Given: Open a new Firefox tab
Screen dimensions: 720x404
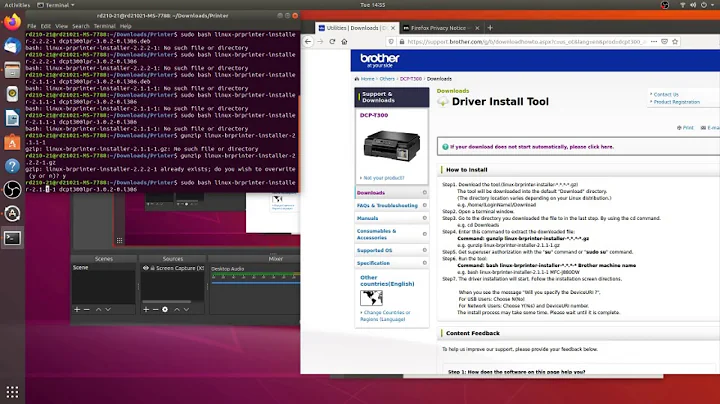Looking at the screenshot, I should click(490, 28).
